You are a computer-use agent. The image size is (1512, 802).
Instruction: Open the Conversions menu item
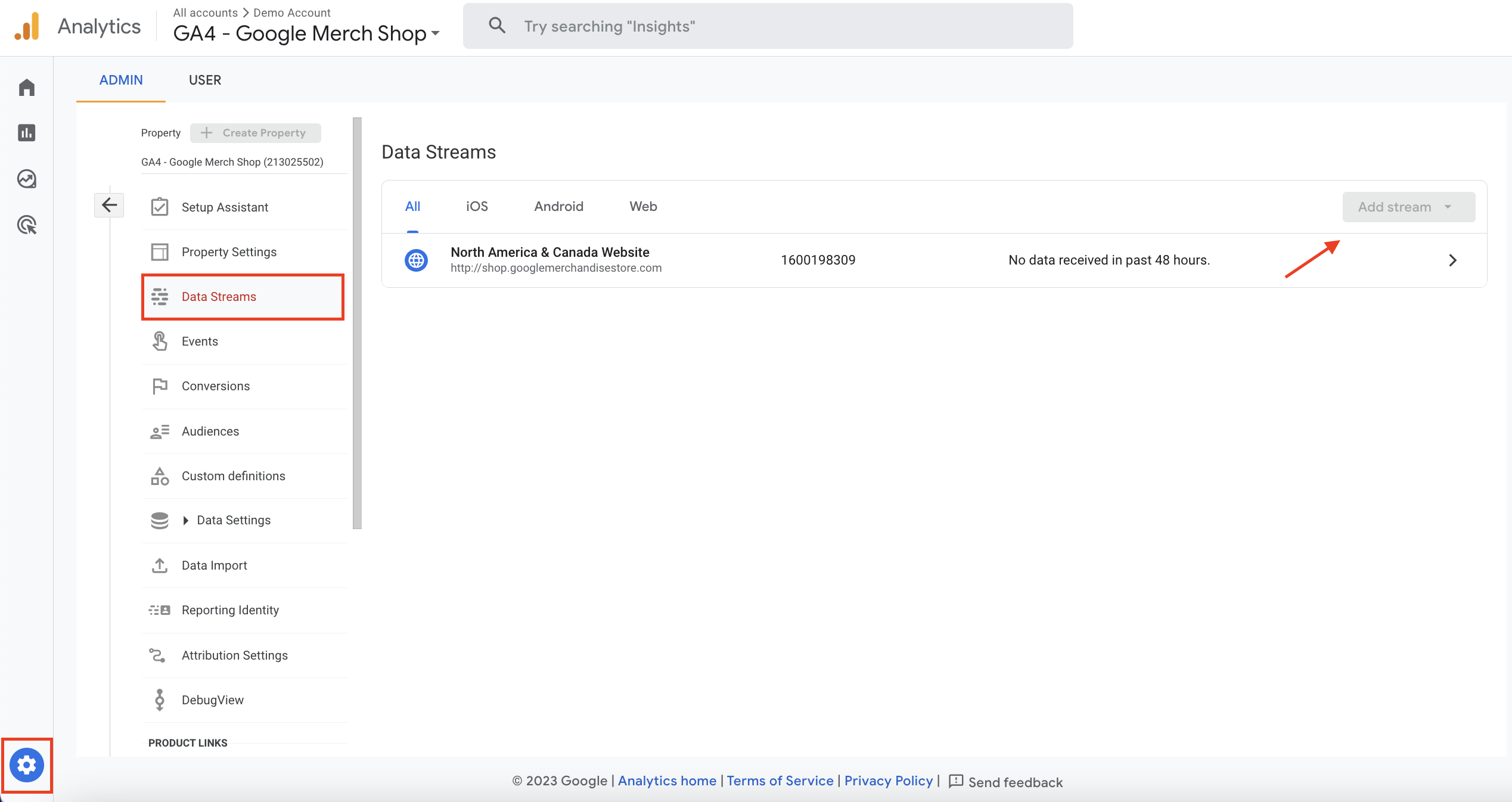click(244, 386)
